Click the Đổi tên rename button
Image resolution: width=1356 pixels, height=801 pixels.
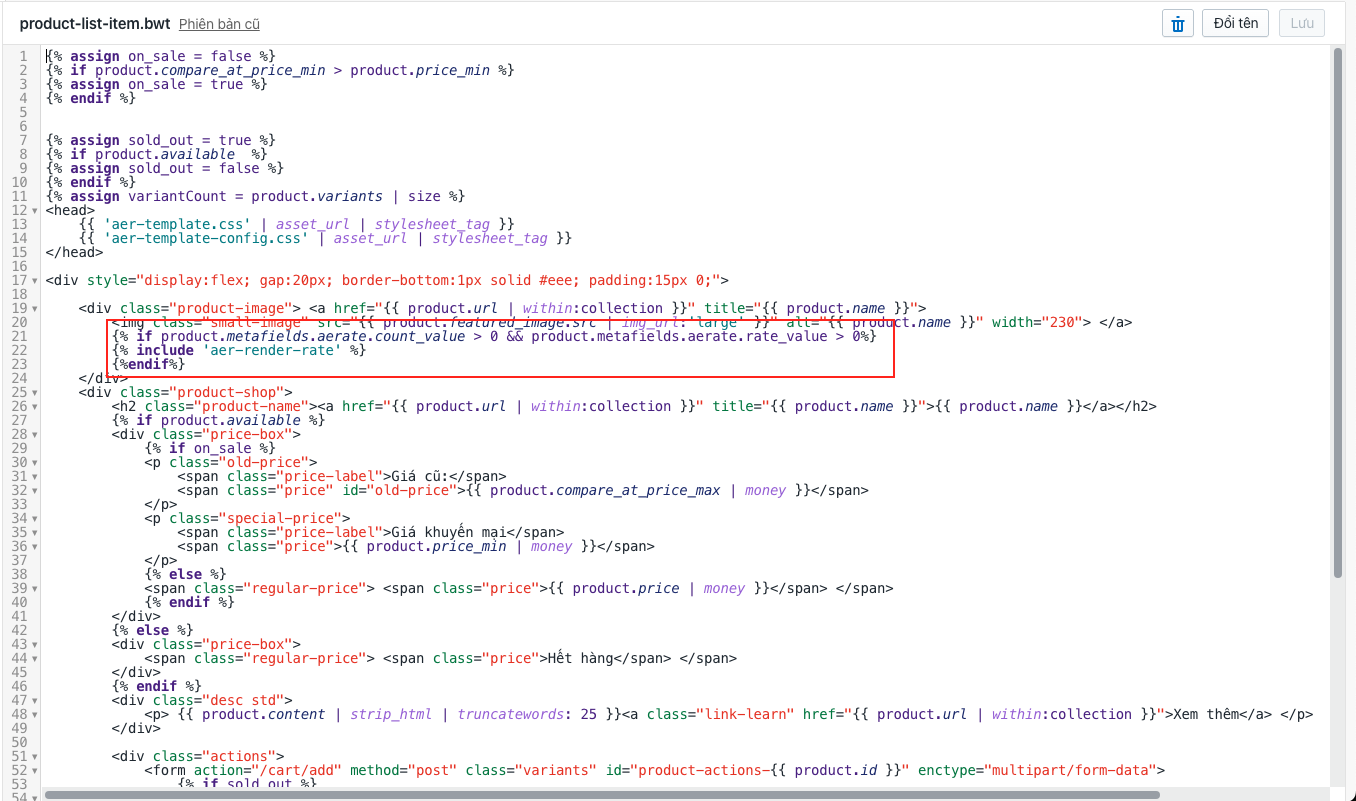(1235, 24)
